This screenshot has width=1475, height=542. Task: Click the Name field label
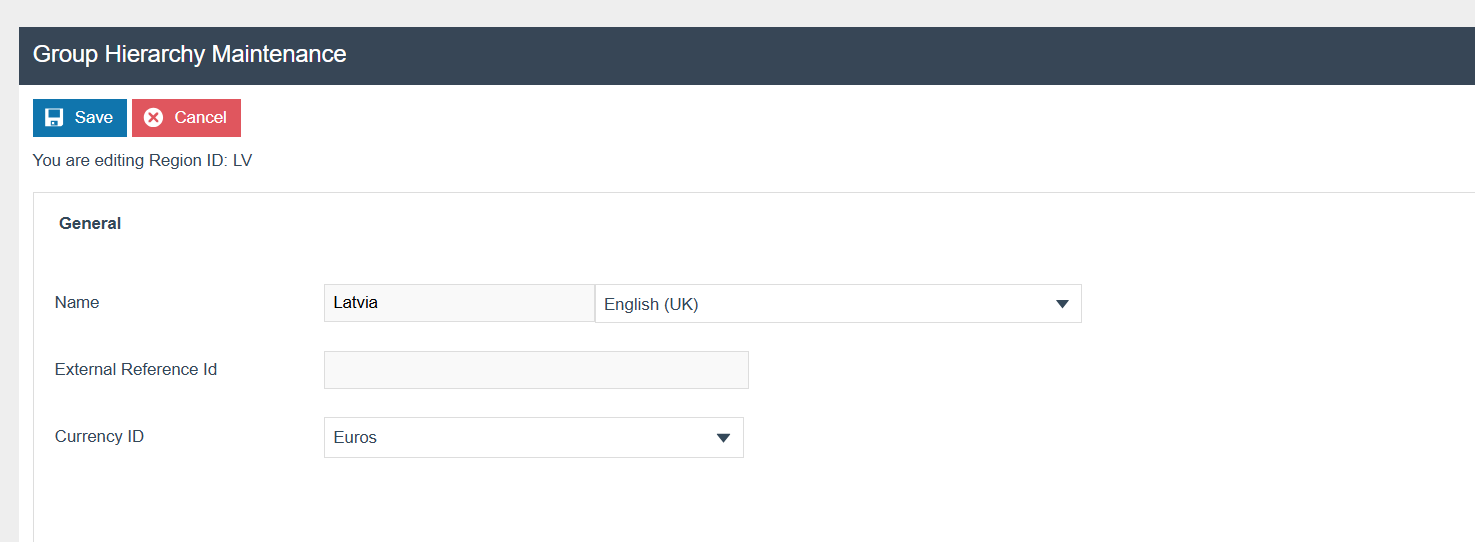point(77,303)
